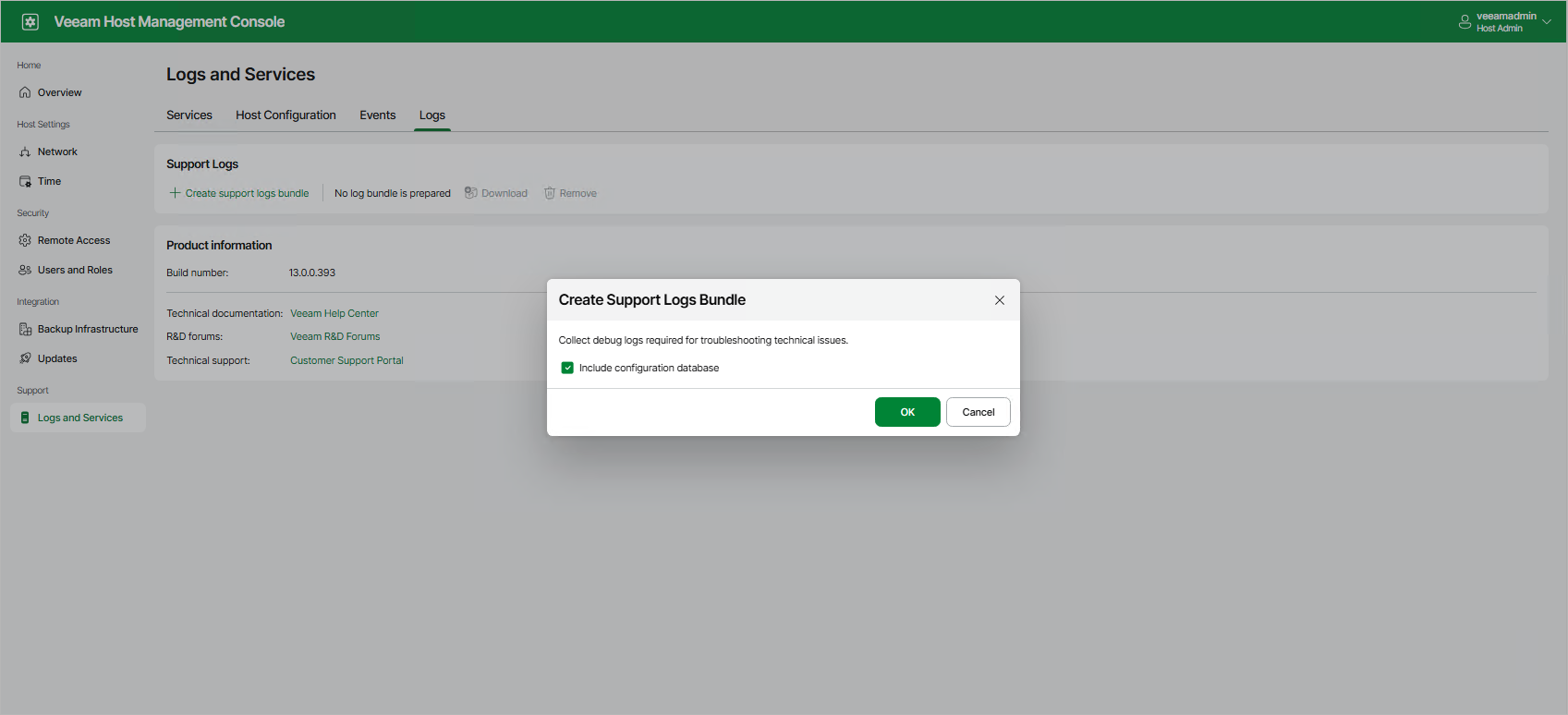This screenshot has height=715, width=1568.
Task: Confirm with the OK button
Action: pyautogui.click(x=907, y=412)
